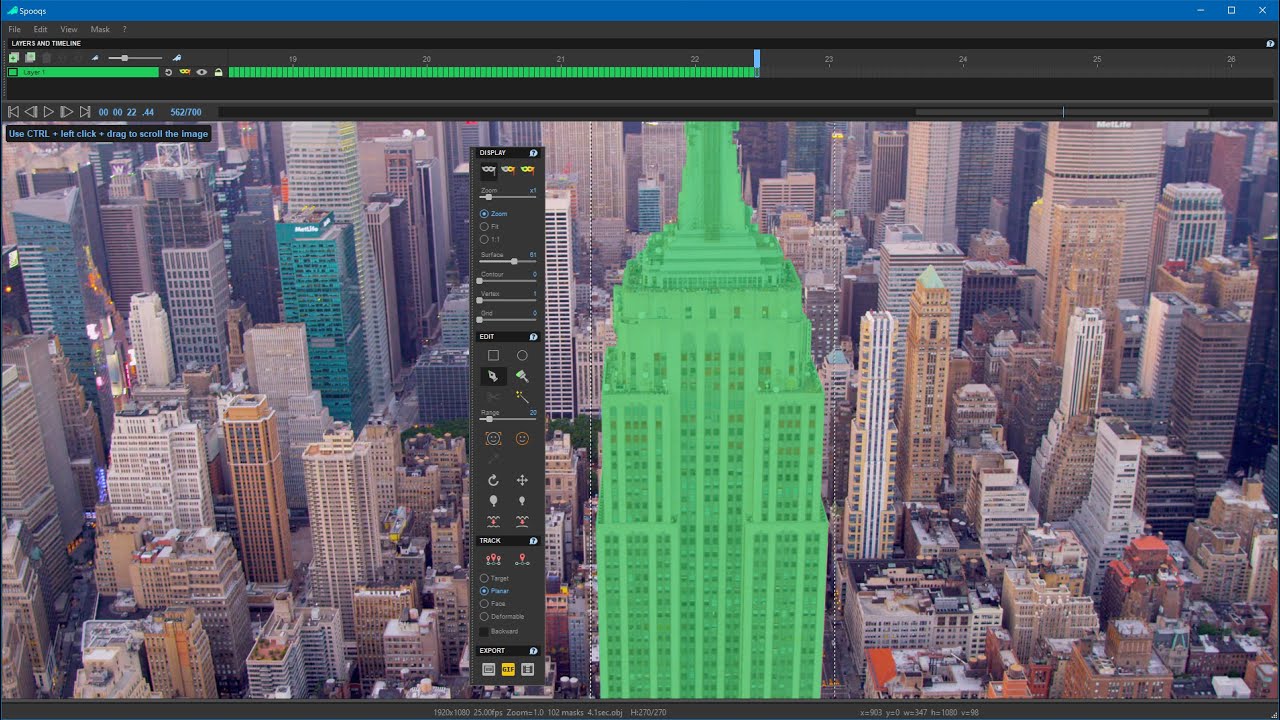Open the File menu
Image resolution: width=1280 pixels, height=720 pixels.
[14, 30]
